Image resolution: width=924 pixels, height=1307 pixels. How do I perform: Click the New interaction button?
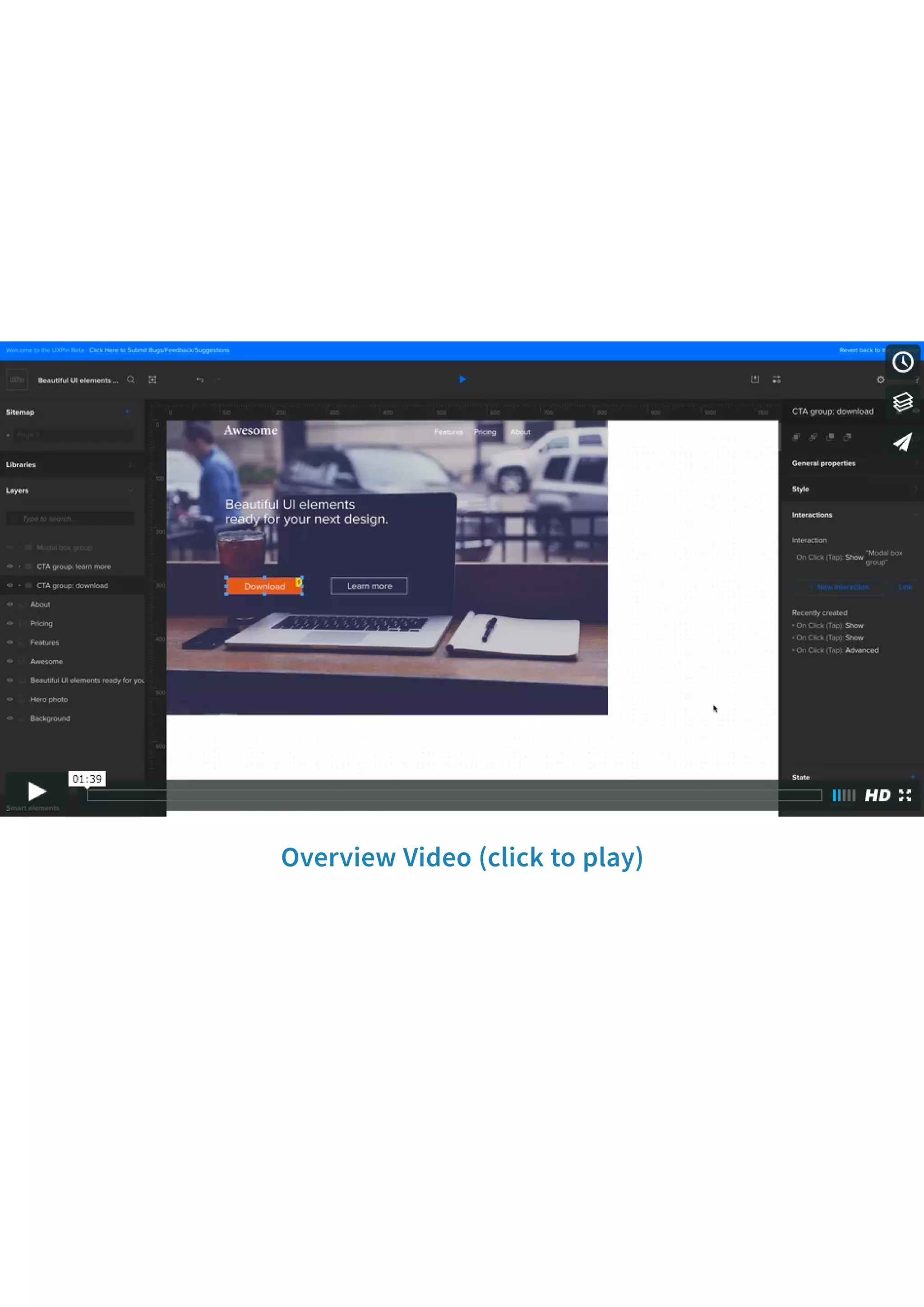[840, 587]
